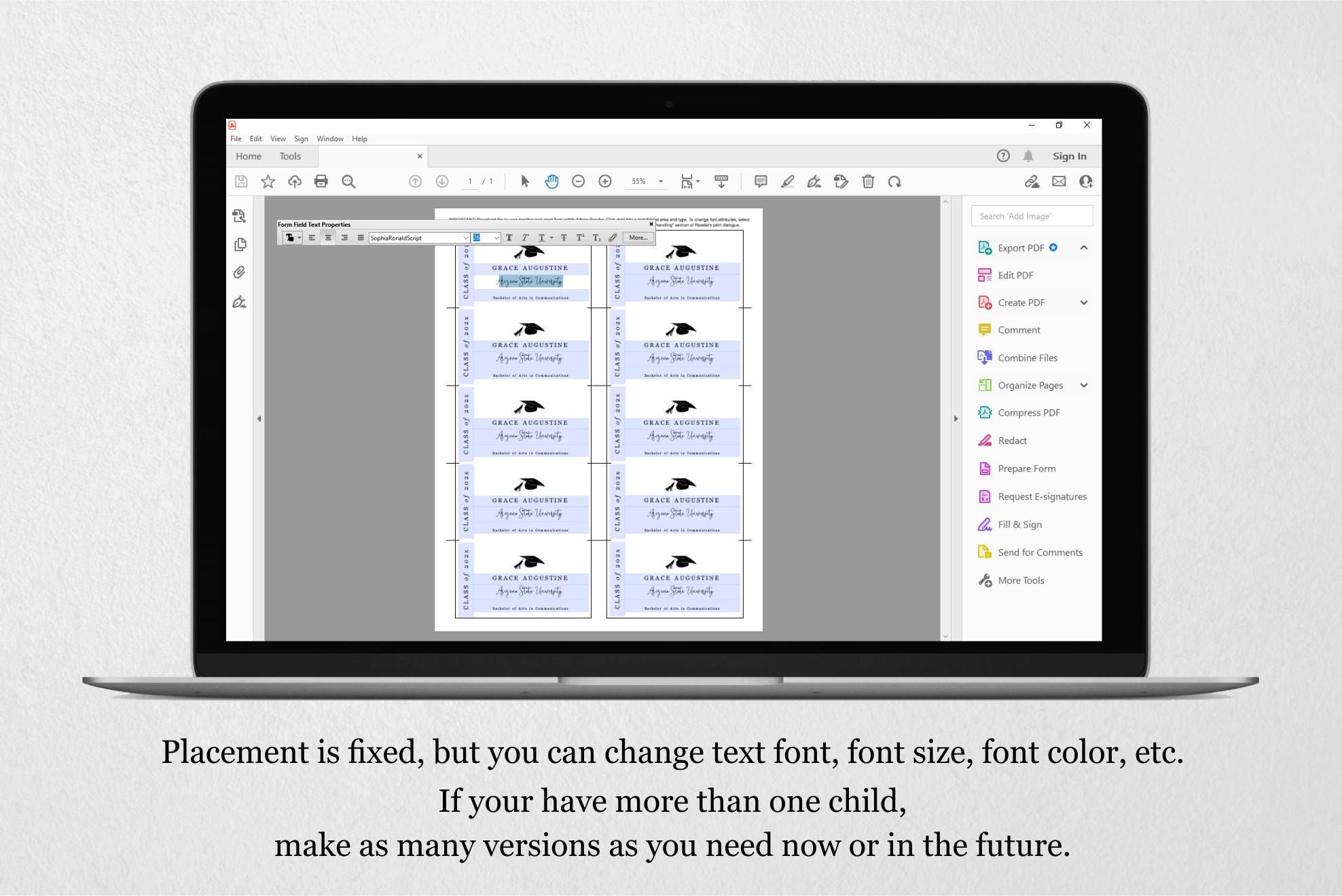Expand the Create PDF section
The height and width of the screenshot is (896, 1342).
pos(1084,303)
